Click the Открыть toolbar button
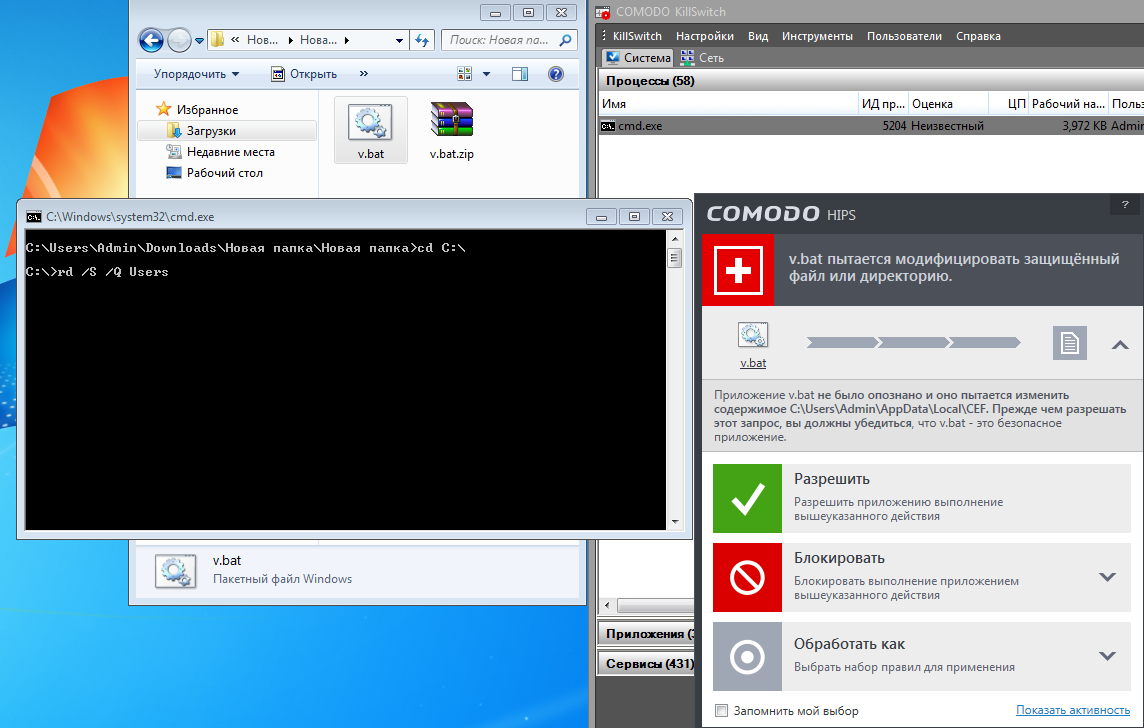 tap(304, 74)
